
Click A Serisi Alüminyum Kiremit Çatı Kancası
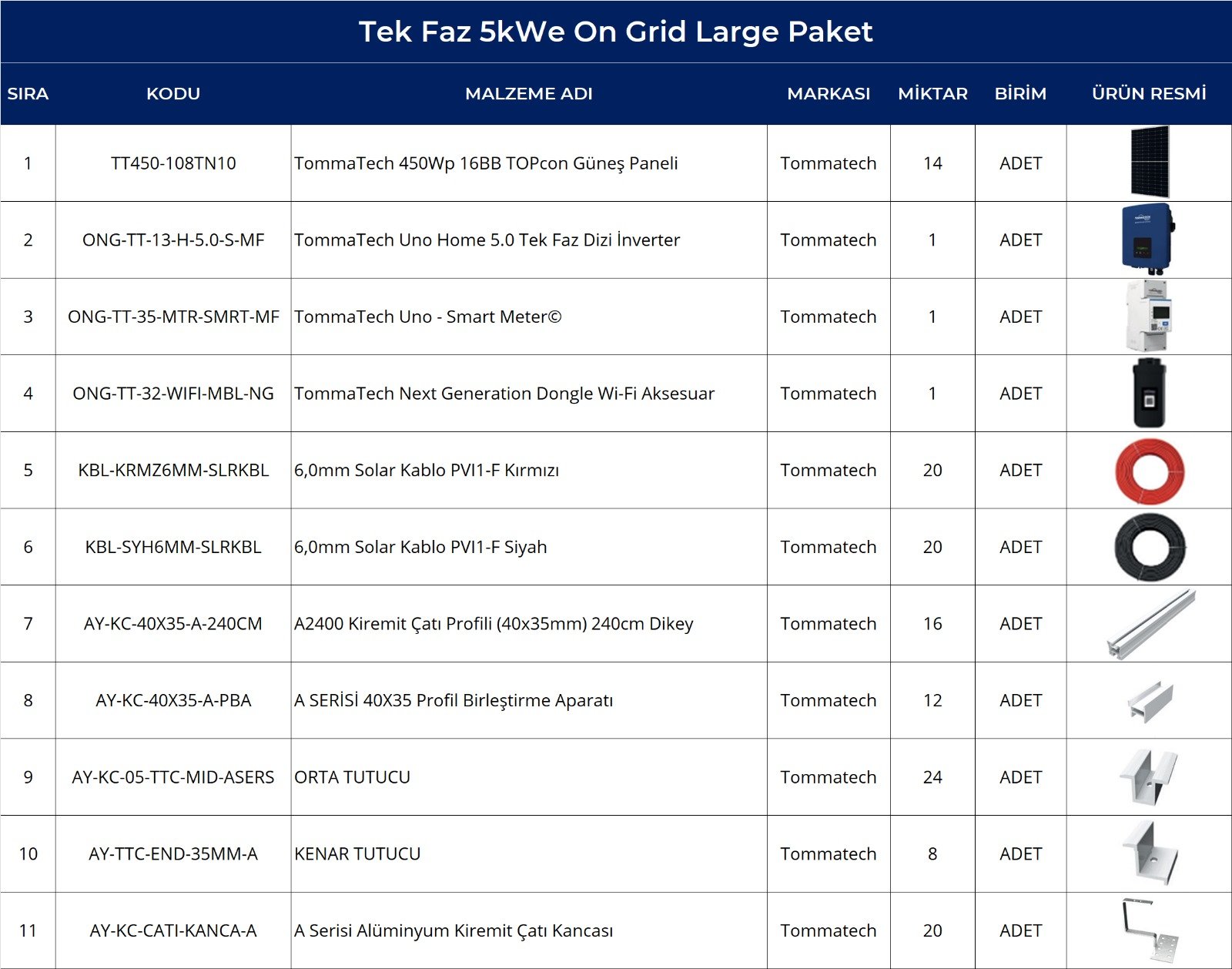tap(454, 930)
